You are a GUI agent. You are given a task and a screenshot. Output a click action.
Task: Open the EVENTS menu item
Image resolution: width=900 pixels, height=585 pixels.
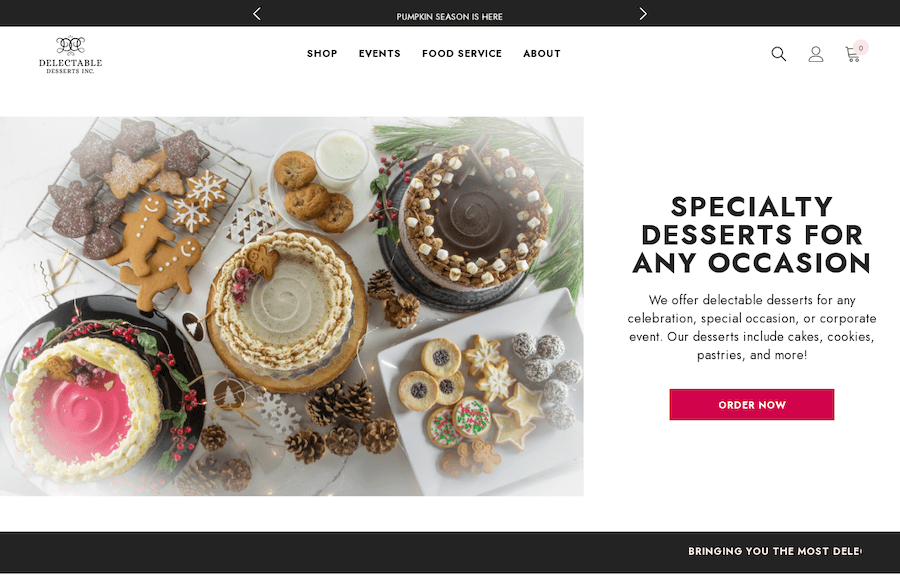(x=379, y=53)
